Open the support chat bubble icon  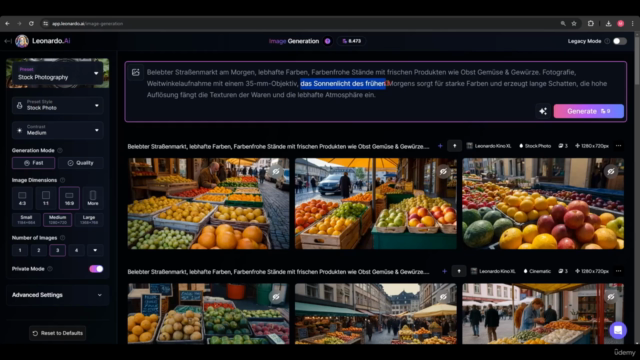pyautogui.click(x=618, y=330)
